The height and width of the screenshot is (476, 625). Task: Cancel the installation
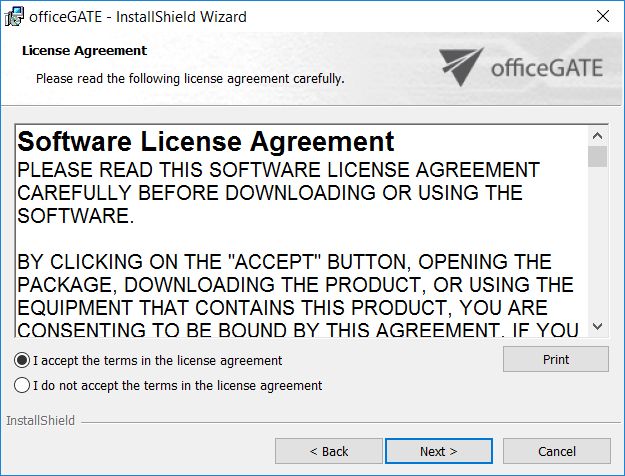(x=556, y=451)
